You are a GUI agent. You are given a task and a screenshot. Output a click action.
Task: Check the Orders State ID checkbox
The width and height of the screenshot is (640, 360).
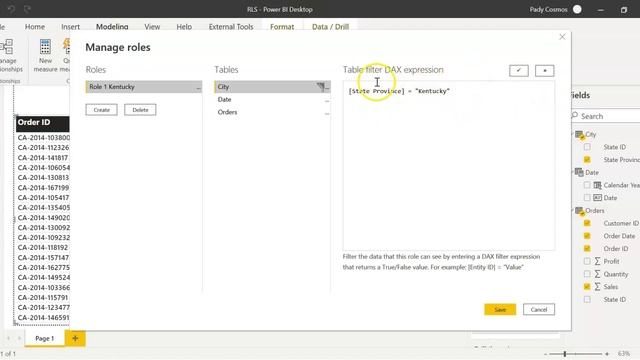(x=587, y=300)
